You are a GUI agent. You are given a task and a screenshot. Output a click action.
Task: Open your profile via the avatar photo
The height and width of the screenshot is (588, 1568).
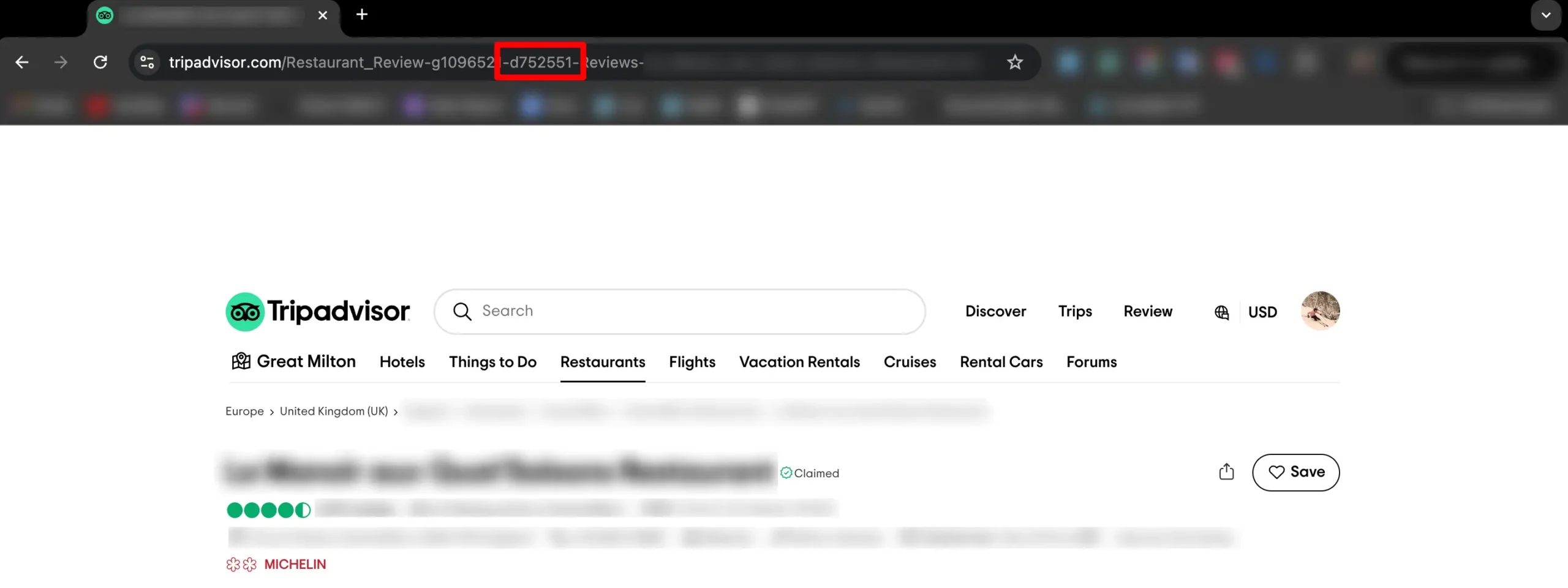pos(1320,311)
